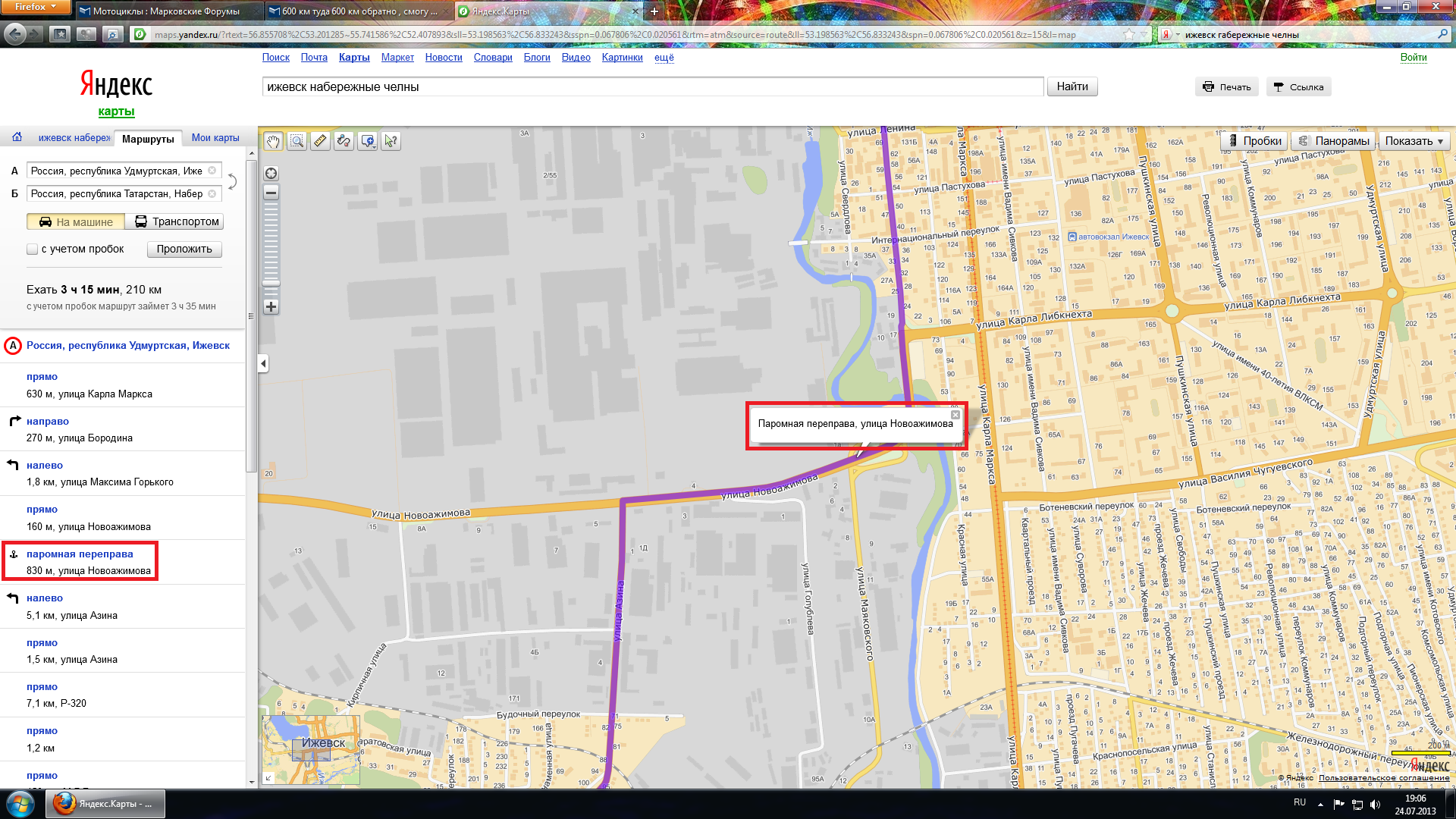Screen dimensions: 1456x819
Task: Click Firefox back navigation arrow
Action: [x=15, y=34]
